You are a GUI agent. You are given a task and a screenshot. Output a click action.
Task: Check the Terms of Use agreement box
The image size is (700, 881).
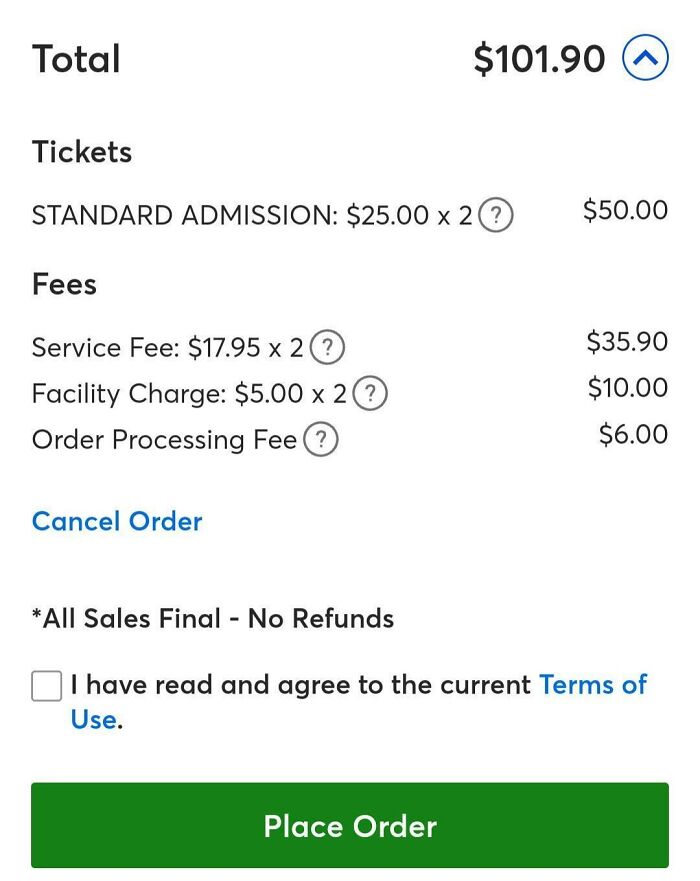coord(46,685)
